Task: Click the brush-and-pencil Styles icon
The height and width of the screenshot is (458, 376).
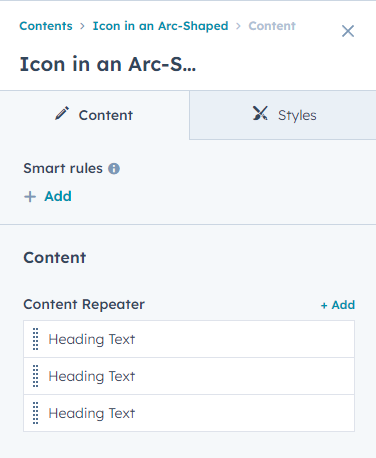Action: (x=260, y=113)
